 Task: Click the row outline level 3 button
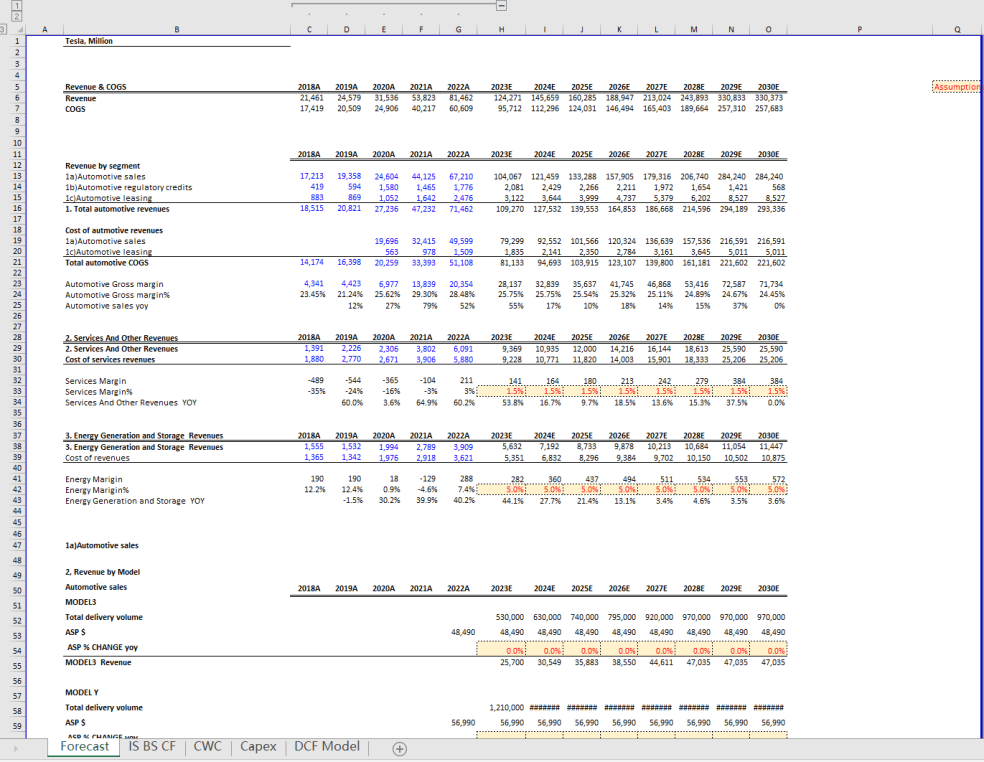click(5, 31)
